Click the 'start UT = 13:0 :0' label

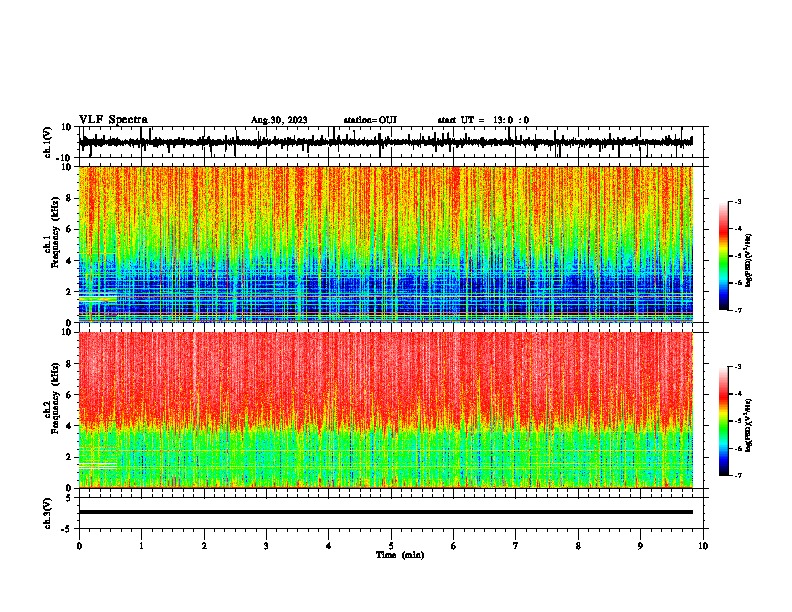(483, 120)
